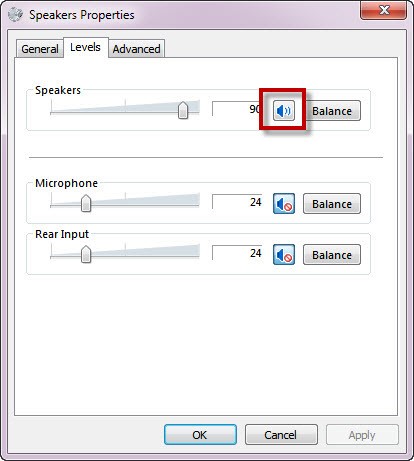Click the Rear Input level value field
This screenshot has height=461, width=414.
tap(237, 253)
